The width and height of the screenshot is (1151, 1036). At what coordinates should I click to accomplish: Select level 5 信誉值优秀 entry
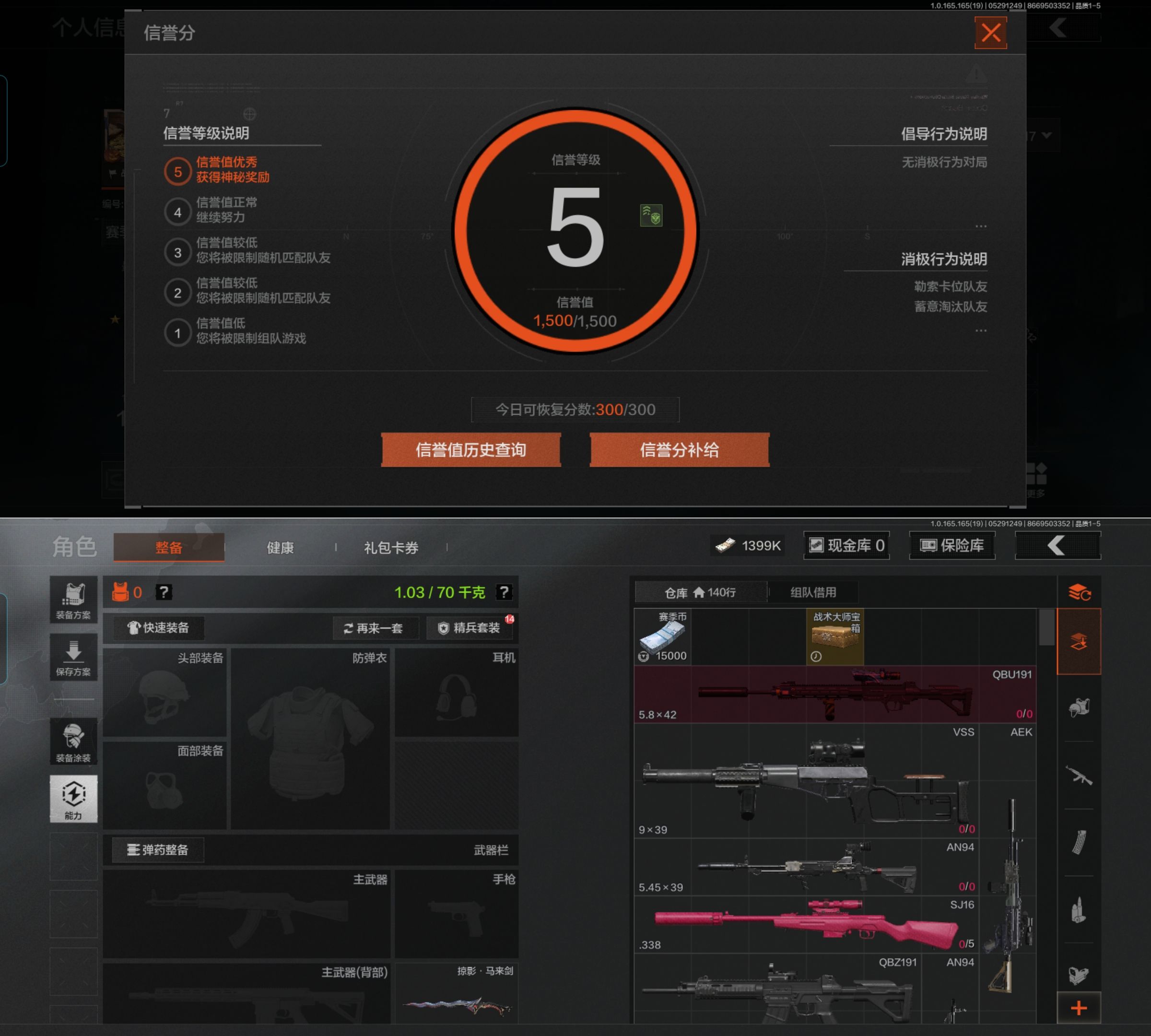(217, 170)
